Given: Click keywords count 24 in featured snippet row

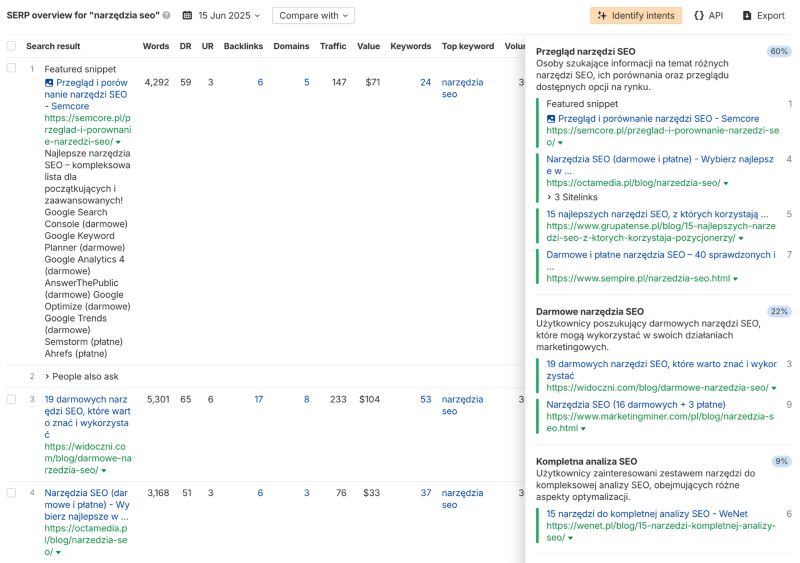Looking at the screenshot, I should pos(426,83).
